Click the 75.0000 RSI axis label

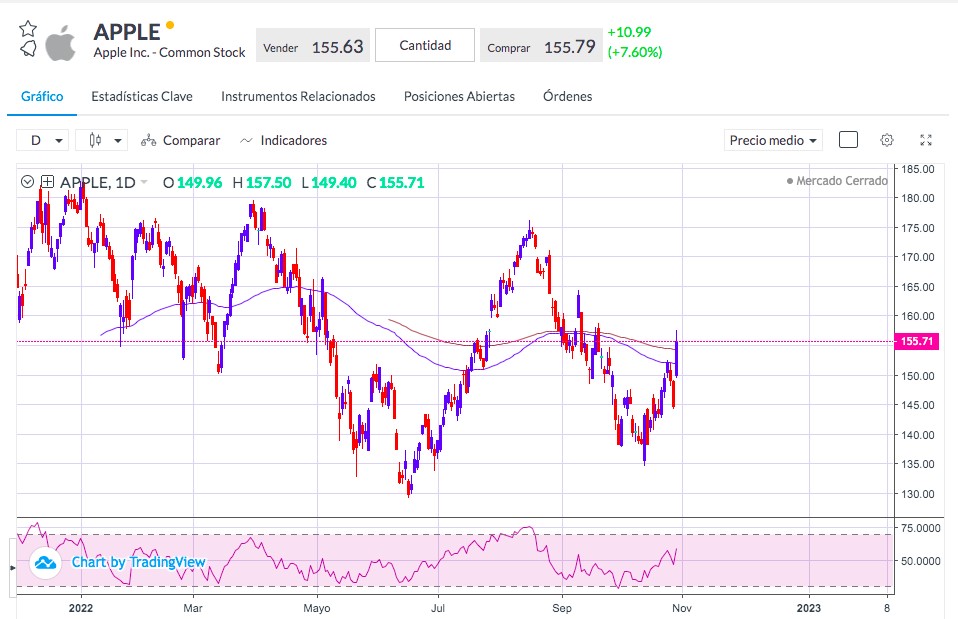920,528
